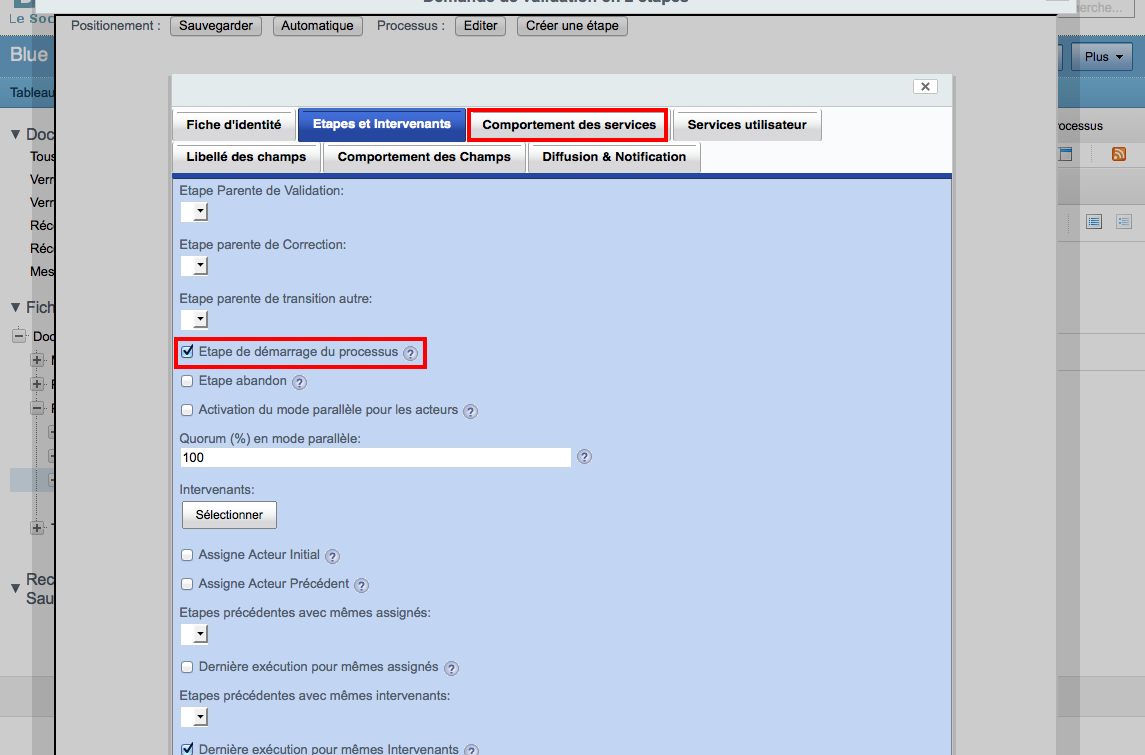Open Etapes précédentes avec mêmes intervenants dropdown
The height and width of the screenshot is (755, 1145).
tap(195, 717)
